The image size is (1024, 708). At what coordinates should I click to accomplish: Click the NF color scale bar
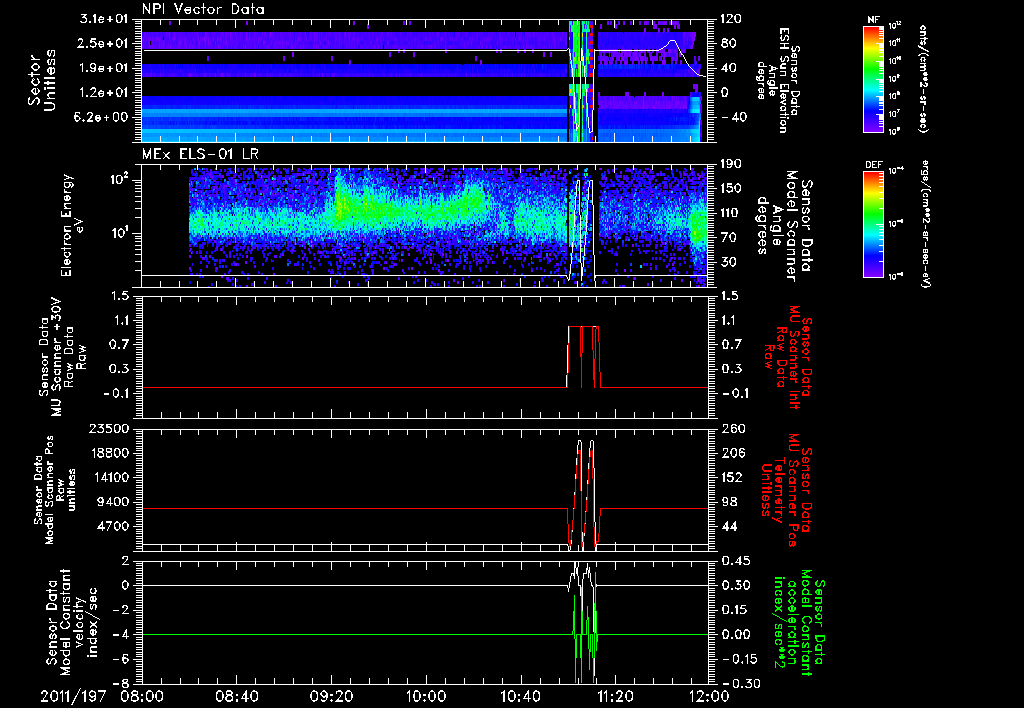874,78
